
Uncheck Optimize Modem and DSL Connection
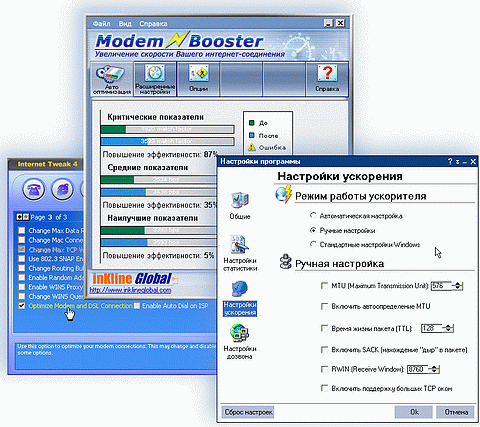click(x=22, y=306)
